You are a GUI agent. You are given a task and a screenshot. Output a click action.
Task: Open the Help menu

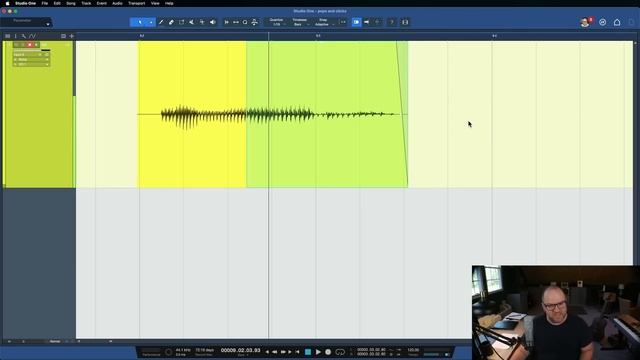click(169, 3)
